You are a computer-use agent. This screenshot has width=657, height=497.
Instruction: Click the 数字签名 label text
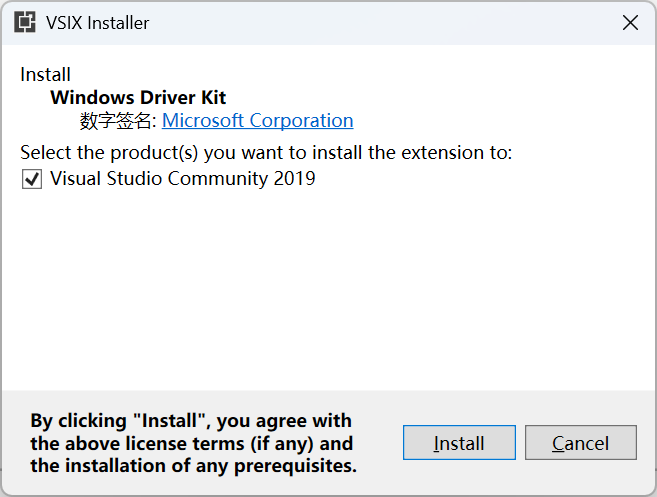[x=118, y=121]
